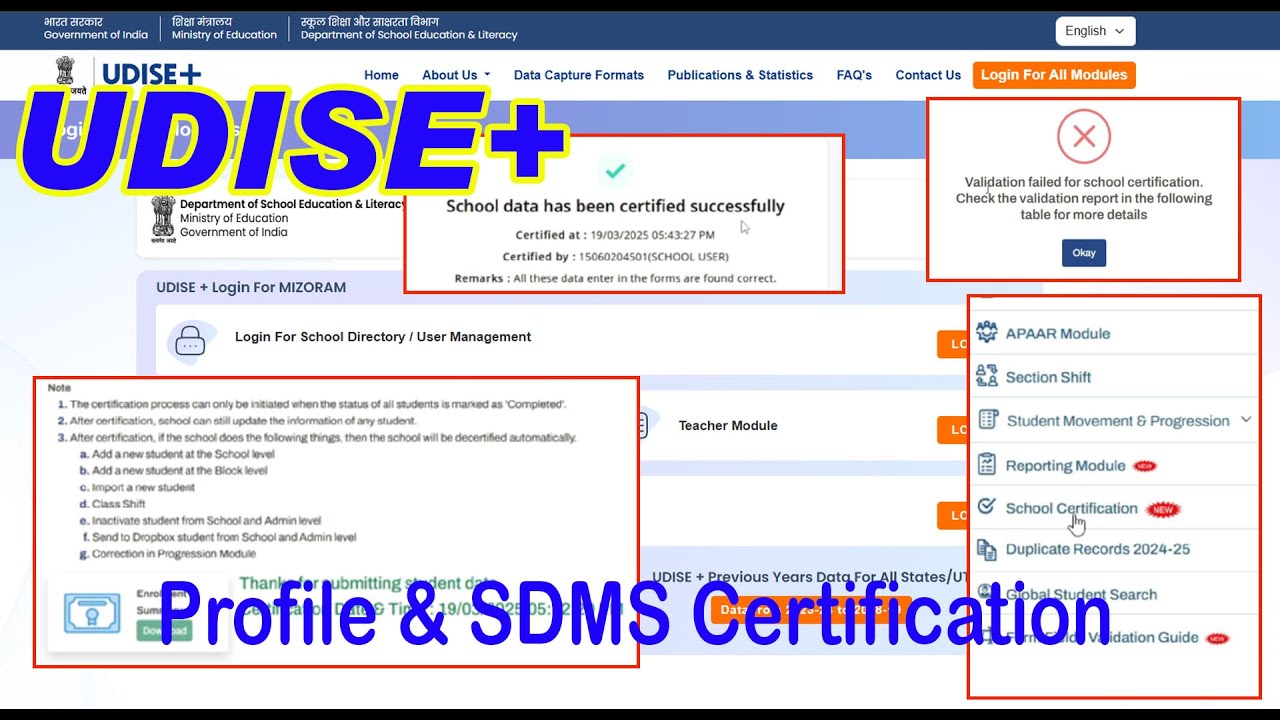Click the enrolment certificate icon
1280x720 pixels.
click(x=92, y=612)
